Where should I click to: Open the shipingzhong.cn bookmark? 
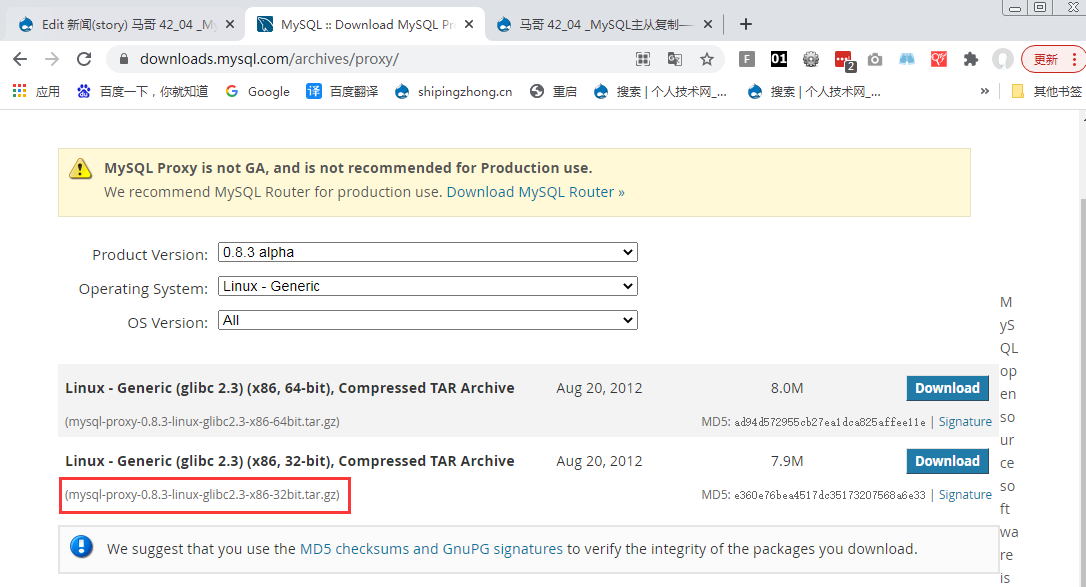[454, 91]
